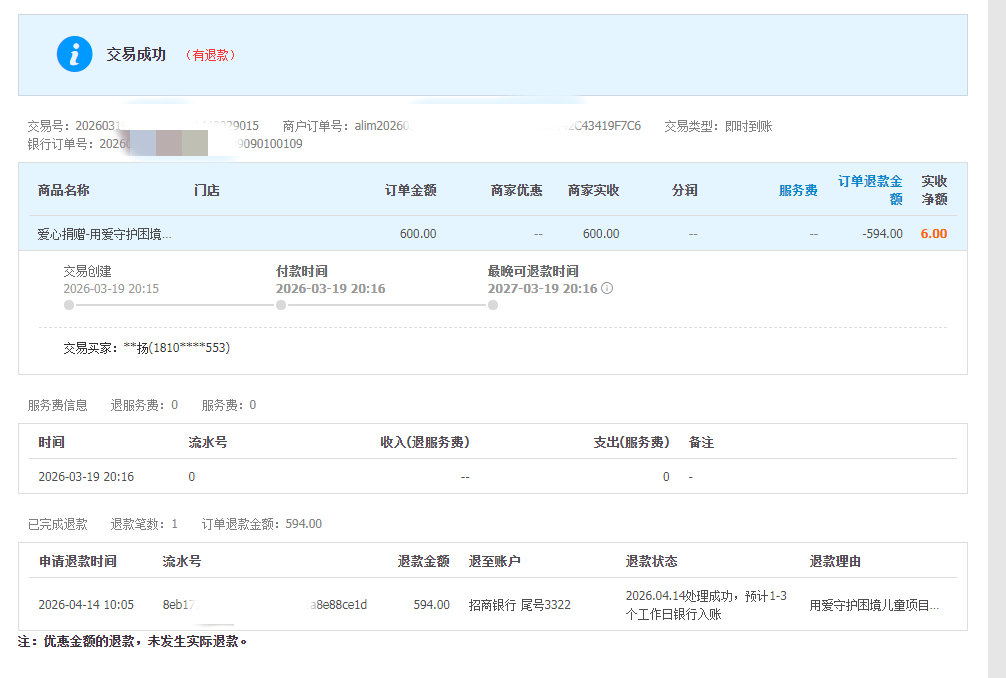Click the 付款时间 timeline dot
This screenshot has height=678, width=1006.
[x=281, y=305]
